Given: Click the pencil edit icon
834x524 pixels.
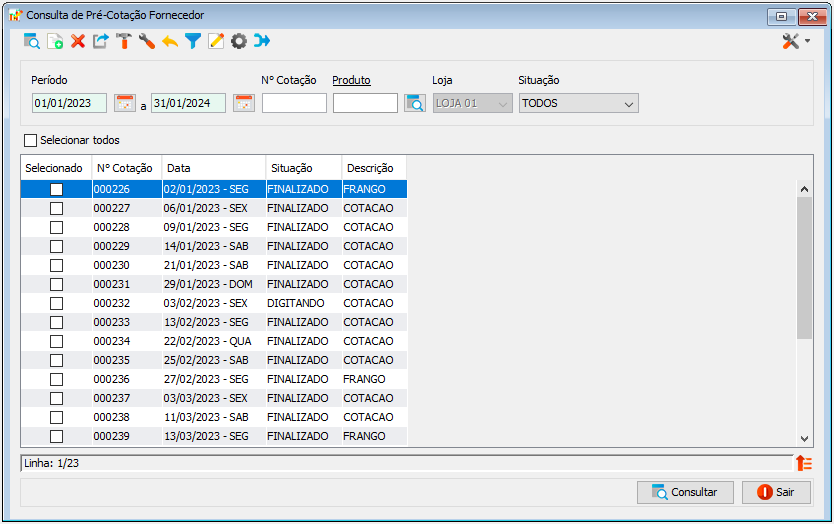Looking at the screenshot, I should point(215,41).
